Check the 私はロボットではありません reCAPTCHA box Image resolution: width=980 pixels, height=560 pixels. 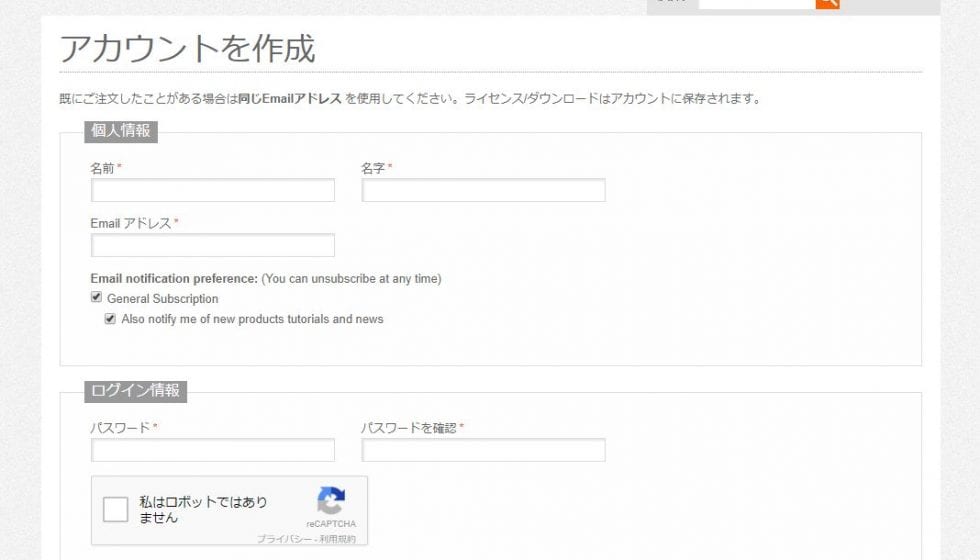(x=116, y=509)
